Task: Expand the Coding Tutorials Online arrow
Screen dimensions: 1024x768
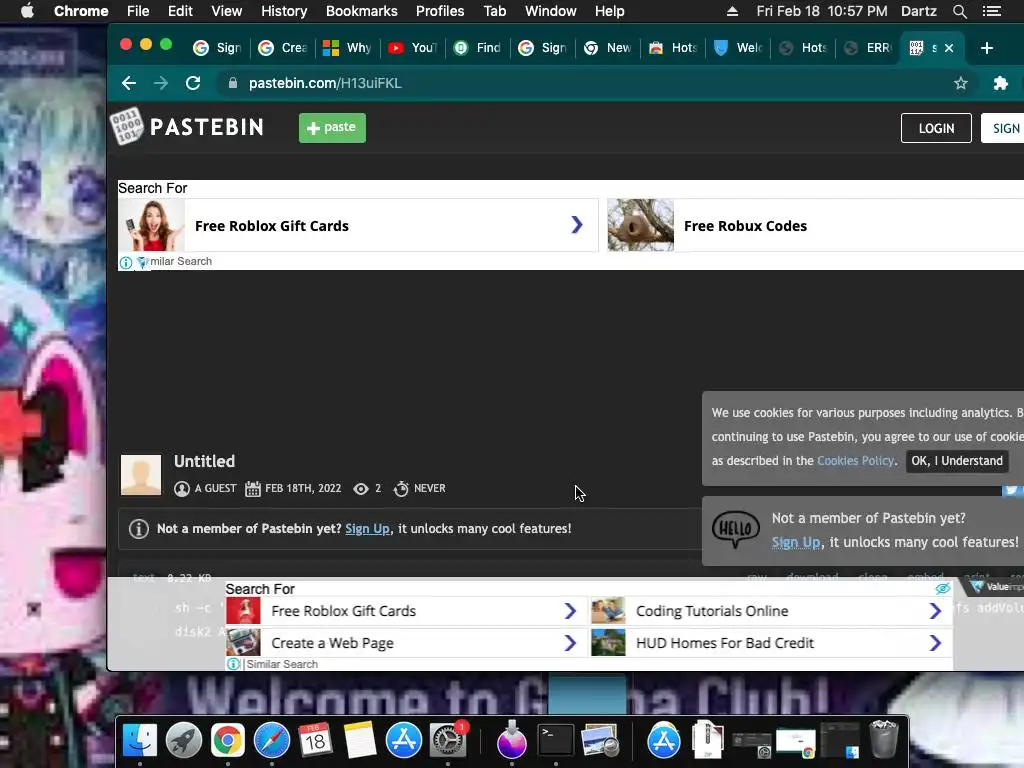Action: pyautogui.click(x=935, y=611)
